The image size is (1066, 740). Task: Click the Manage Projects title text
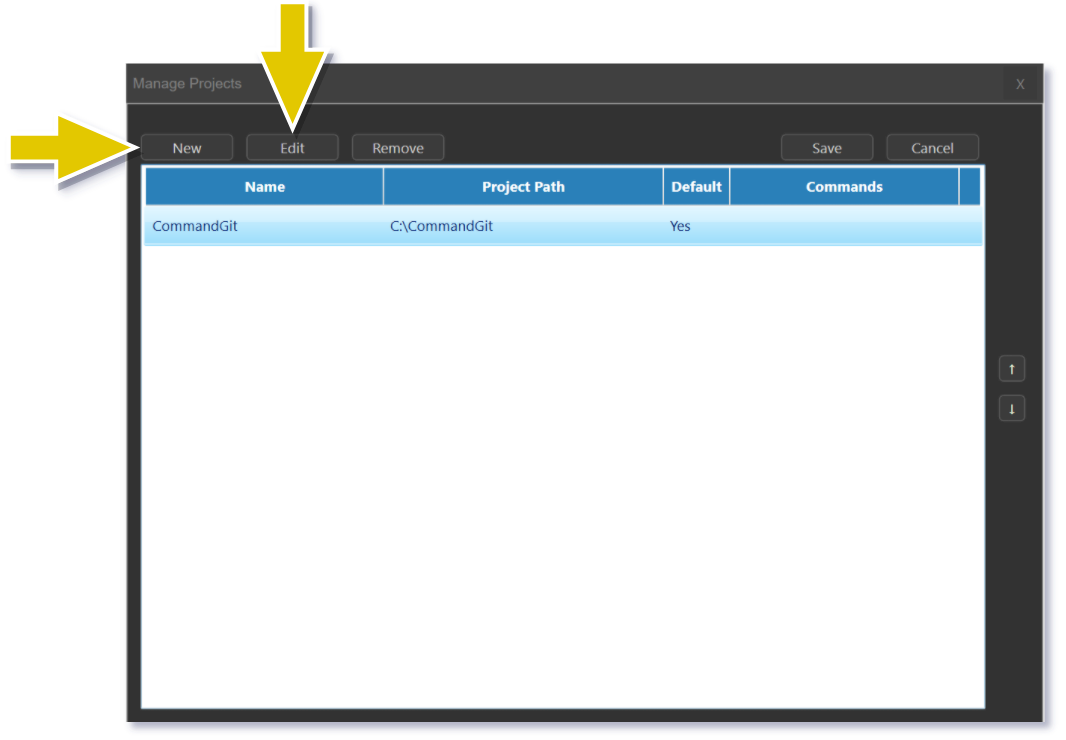coord(187,84)
